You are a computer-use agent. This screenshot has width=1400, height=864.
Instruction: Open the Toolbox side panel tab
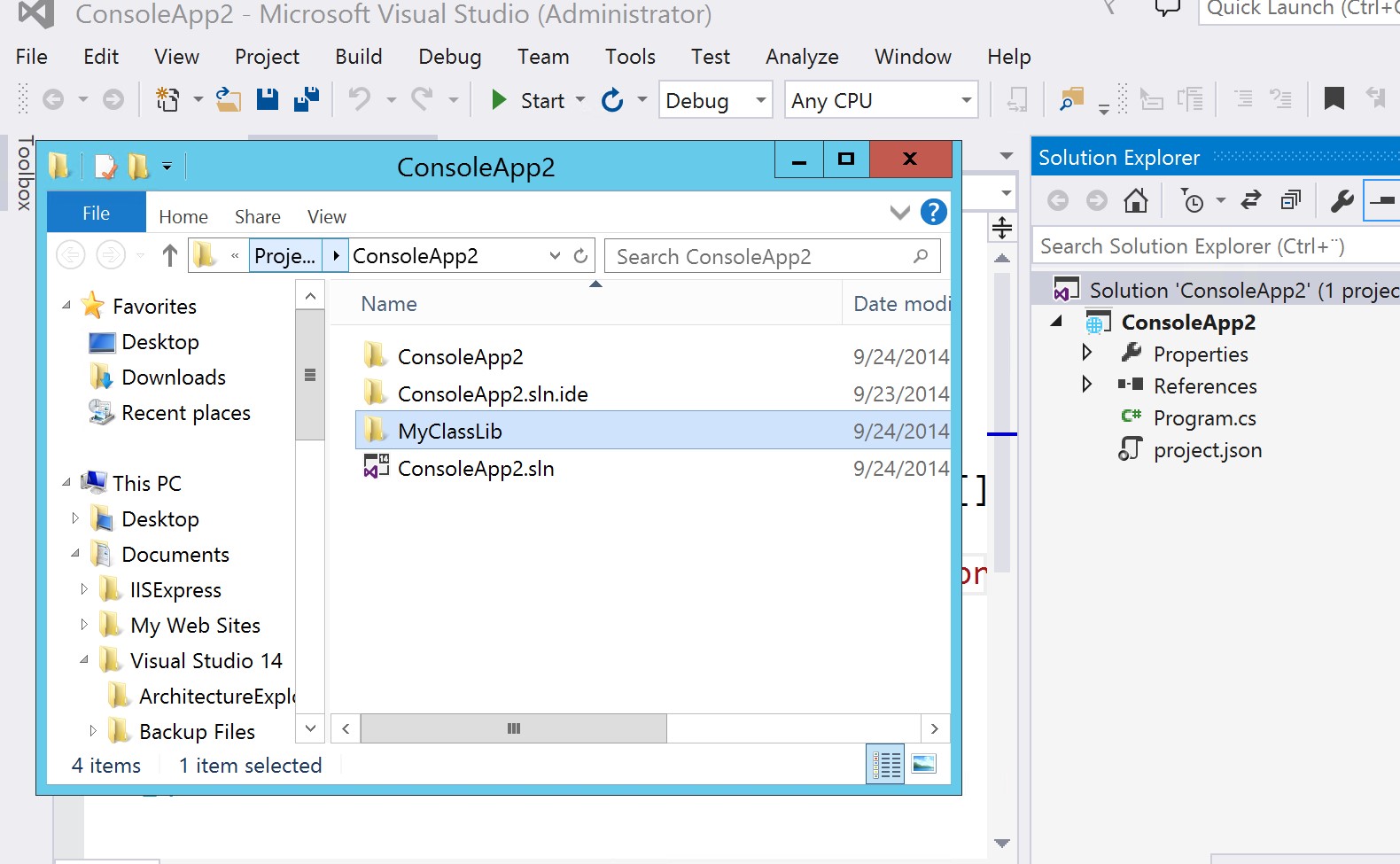(x=25, y=173)
